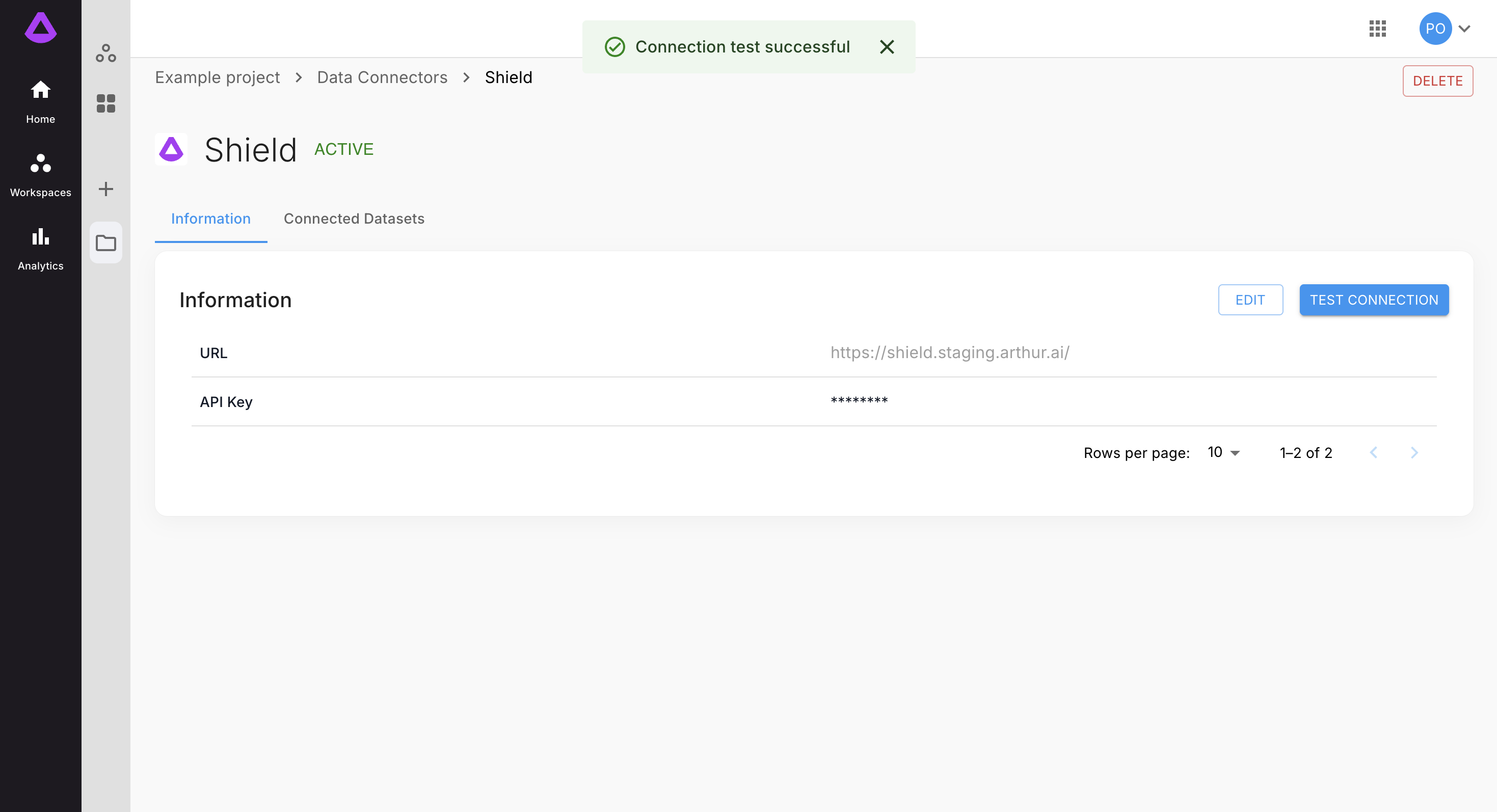Click the ACTIVE status label
The height and width of the screenshot is (812, 1497).
click(x=344, y=149)
